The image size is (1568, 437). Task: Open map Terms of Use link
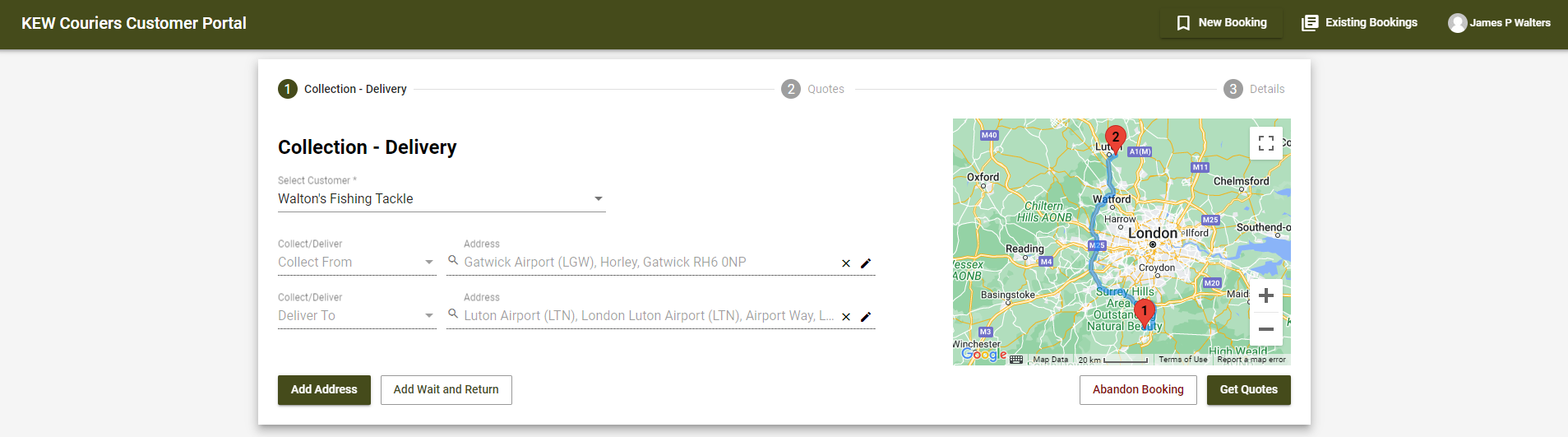coord(1183,360)
